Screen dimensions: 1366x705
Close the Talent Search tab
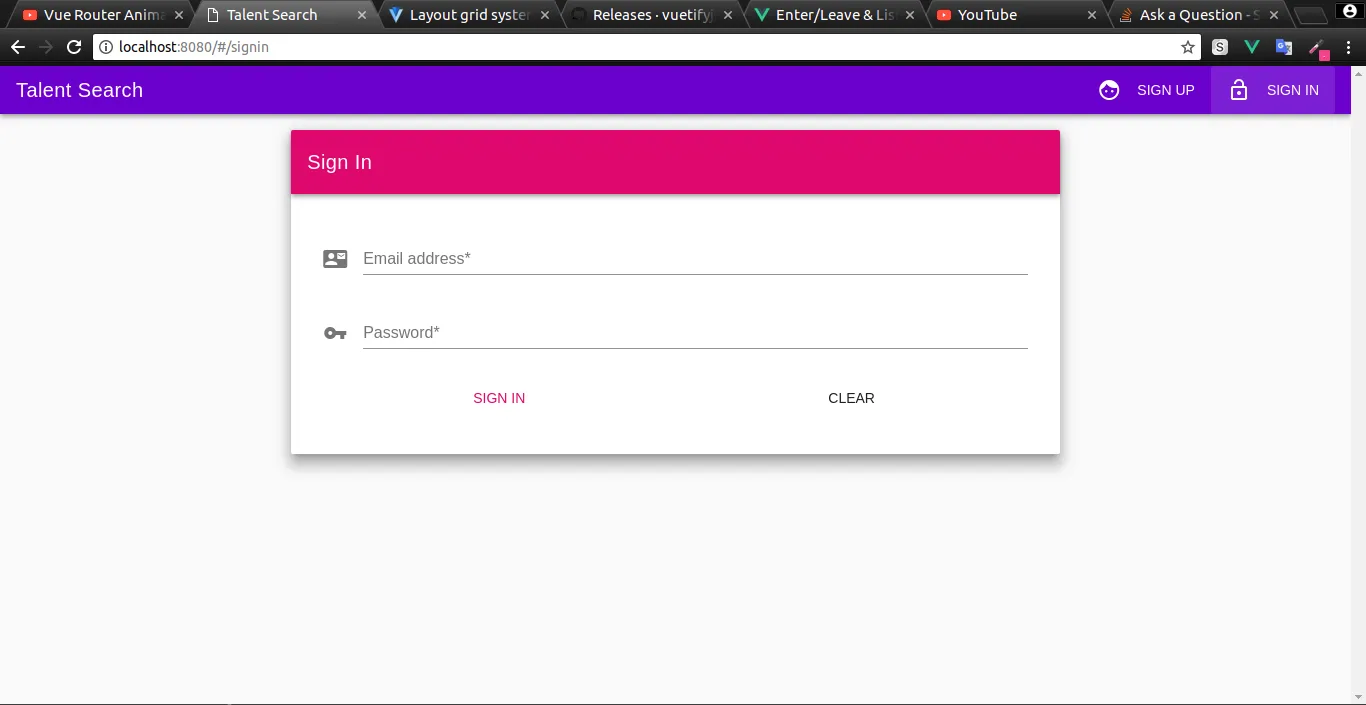coord(362,15)
